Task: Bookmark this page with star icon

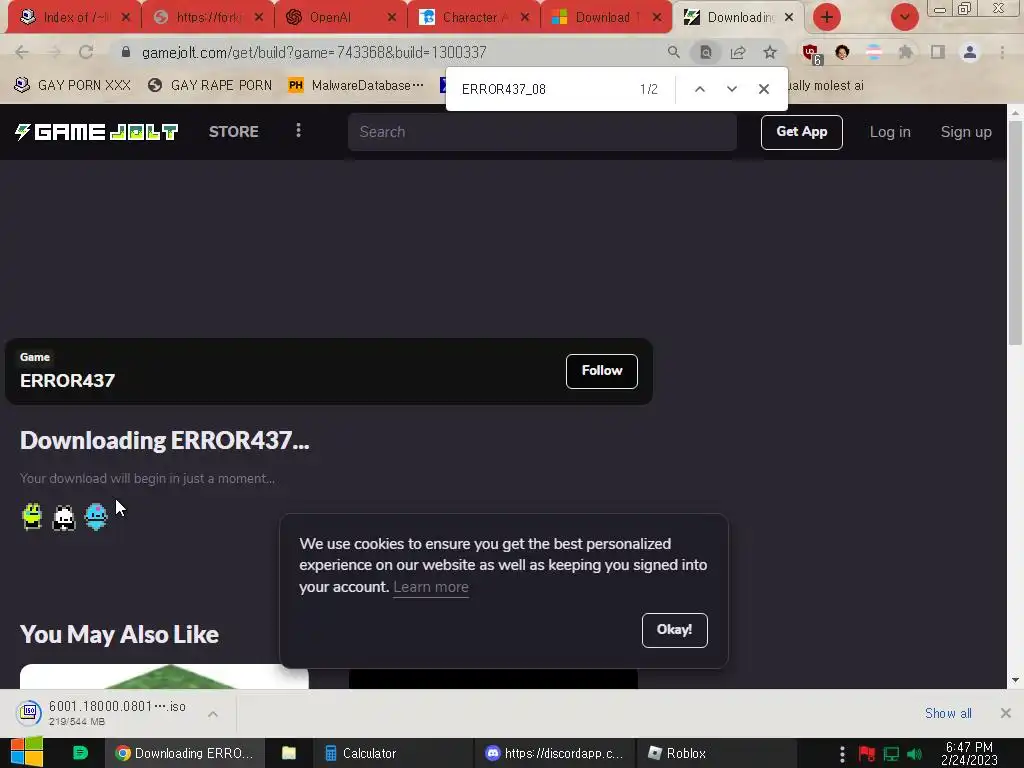Action: point(770,52)
